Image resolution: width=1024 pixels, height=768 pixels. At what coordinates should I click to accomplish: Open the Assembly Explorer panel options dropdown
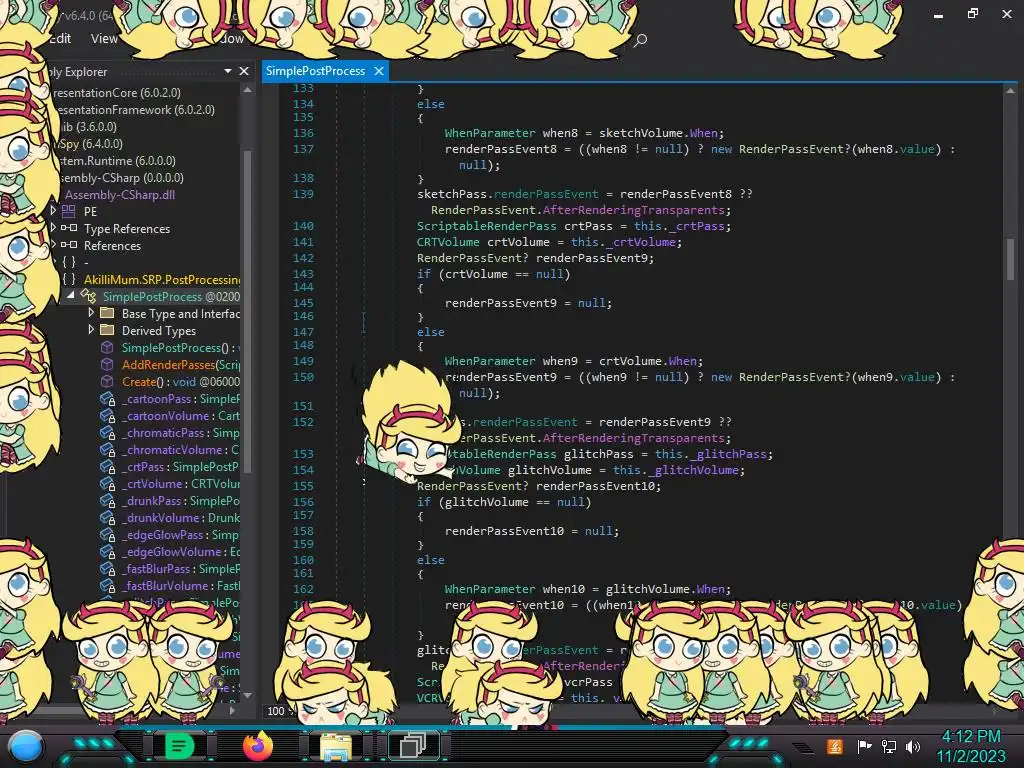228,71
